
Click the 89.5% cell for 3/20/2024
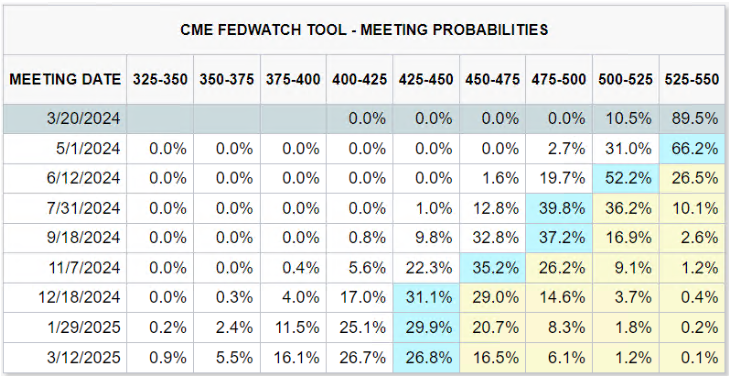[x=692, y=119]
